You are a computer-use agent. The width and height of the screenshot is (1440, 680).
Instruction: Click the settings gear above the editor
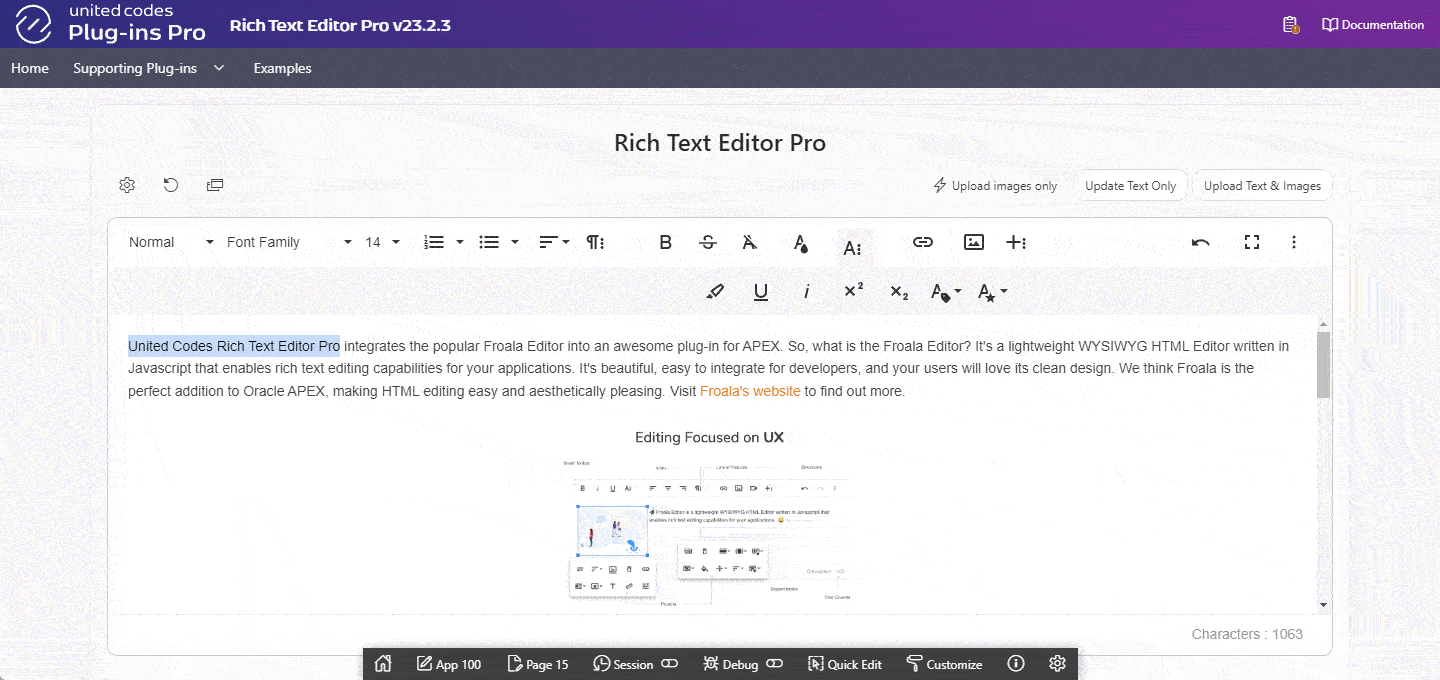pyautogui.click(x=127, y=185)
